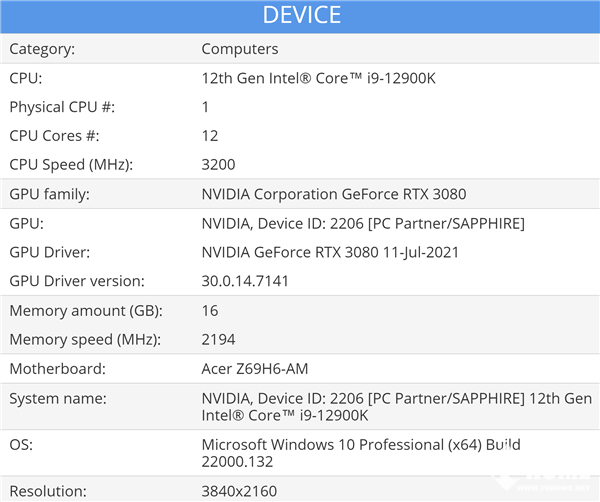Click the Memory speed value 2194
600x502 pixels.
pyautogui.click(x=218, y=340)
